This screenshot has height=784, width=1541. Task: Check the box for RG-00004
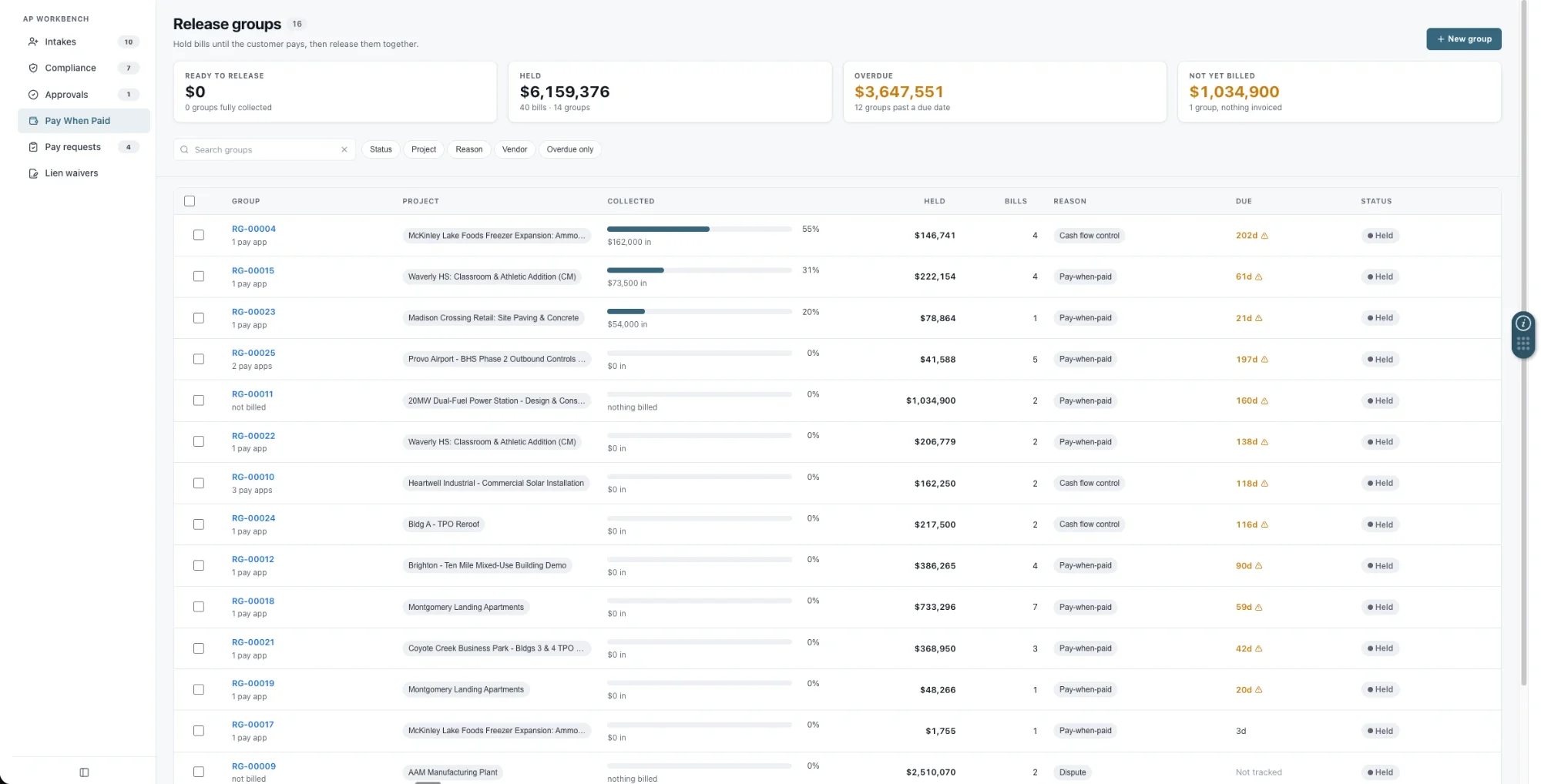pos(199,235)
